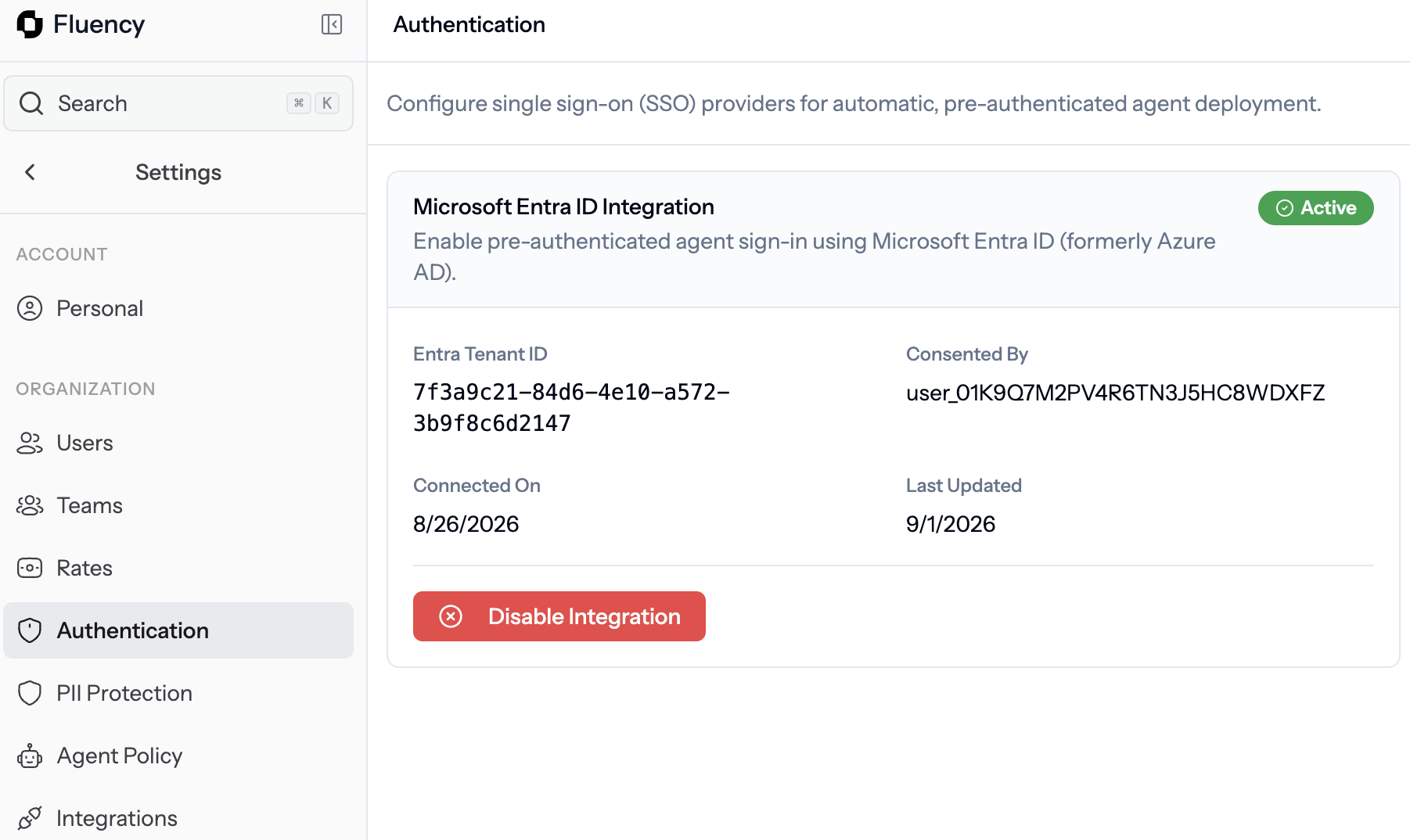
Task: Click the Teams group icon
Action: click(30, 505)
